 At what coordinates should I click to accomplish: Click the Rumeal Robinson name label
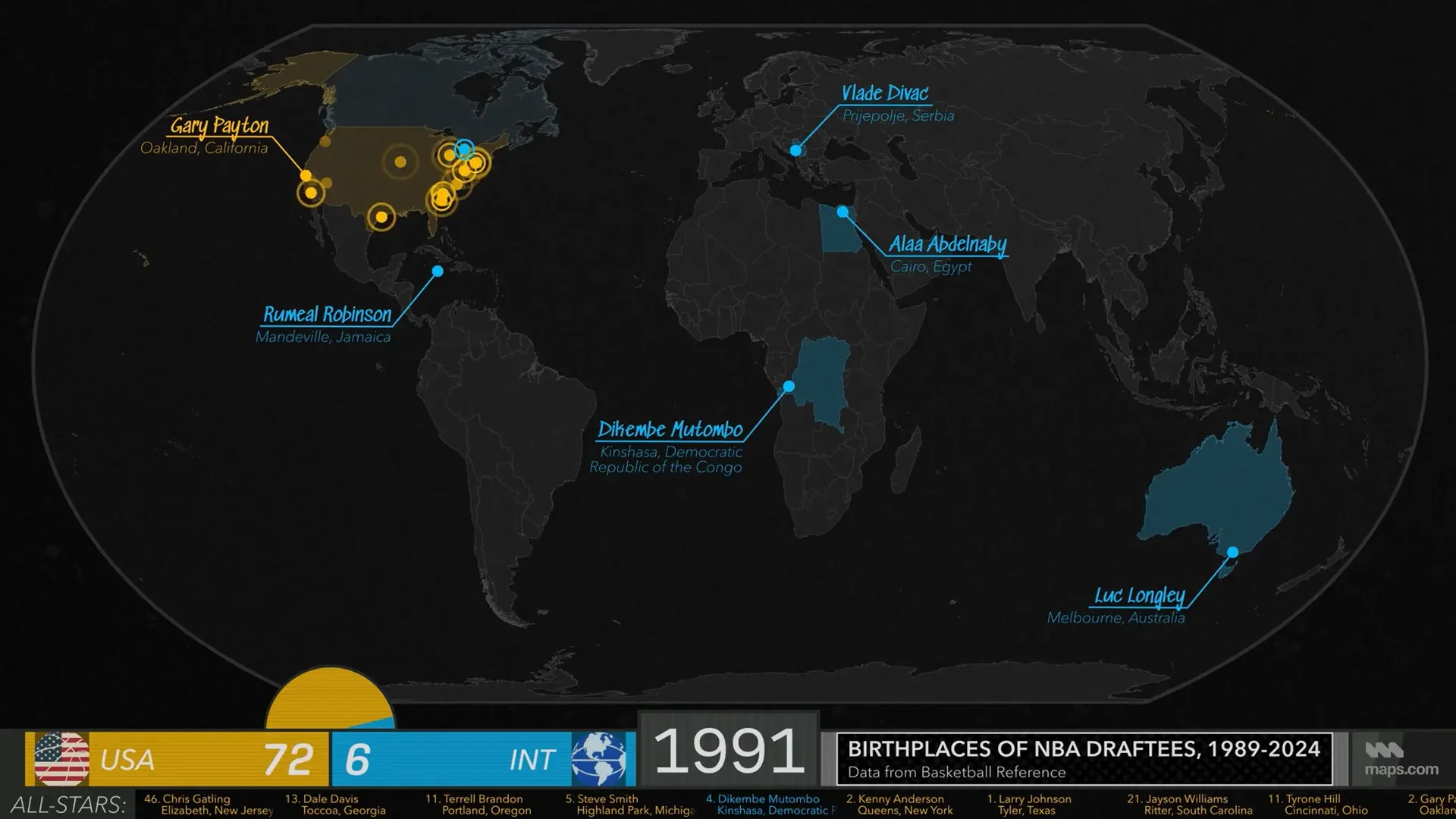point(327,314)
